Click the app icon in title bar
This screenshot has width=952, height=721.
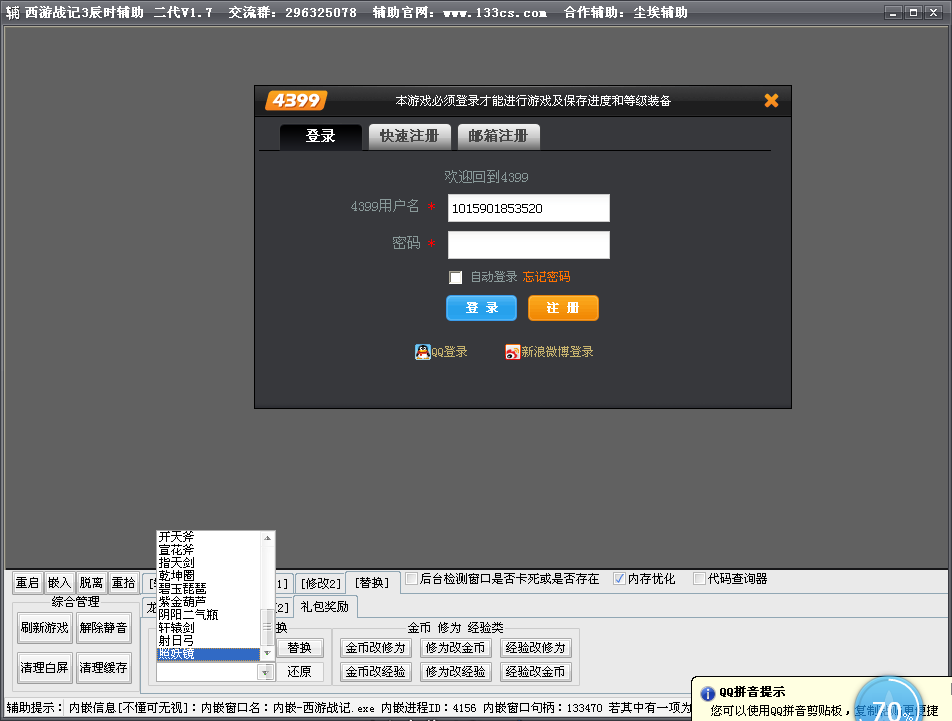pyautogui.click(x=12, y=13)
